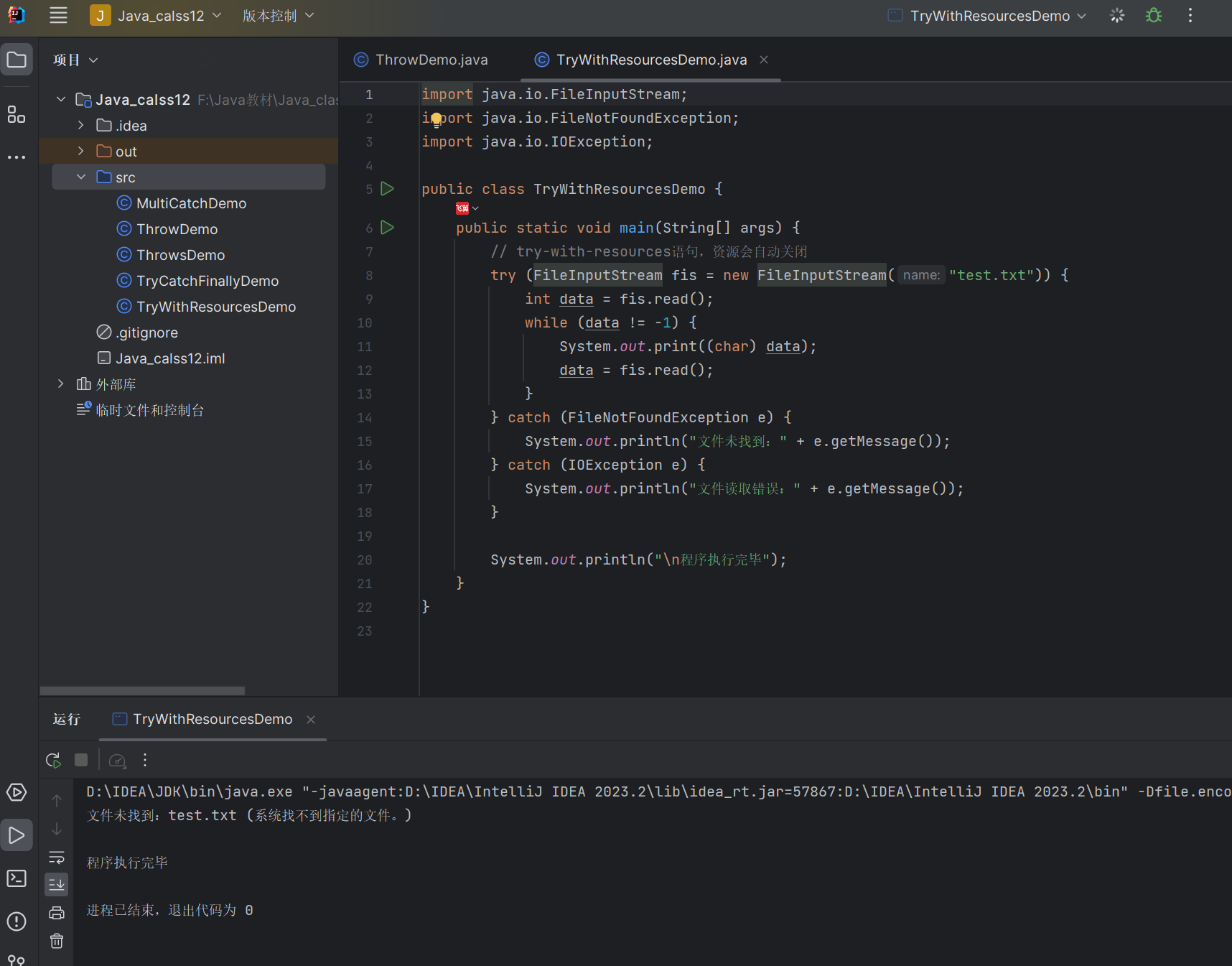Open the 版本控制 menu
Screen dimensions: 1232x966
click(x=278, y=16)
